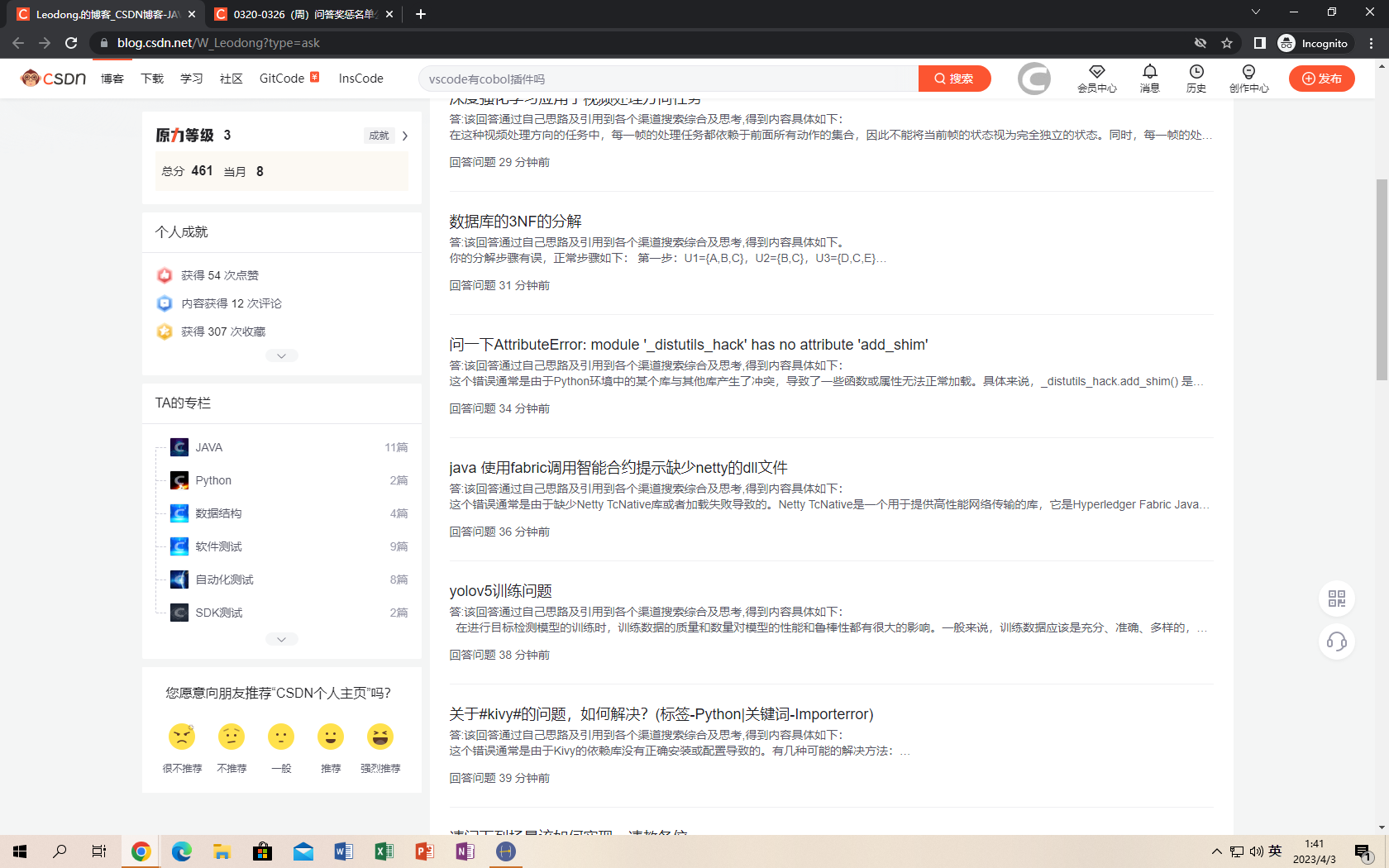This screenshot has width=1389, height=868.
Task: Focus the CSDN search input field
Action: (x=668, y=79)
